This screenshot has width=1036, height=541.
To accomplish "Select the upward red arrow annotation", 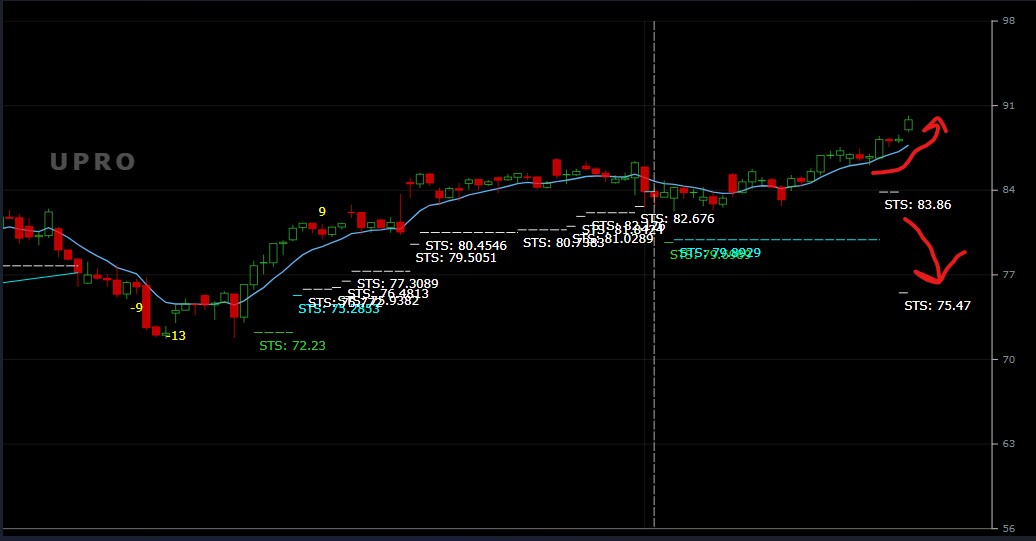I will tap(910, 143).
